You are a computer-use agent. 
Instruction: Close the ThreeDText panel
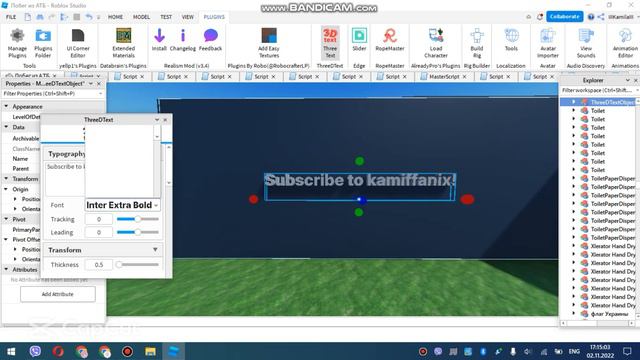click(x=165, y=120)
